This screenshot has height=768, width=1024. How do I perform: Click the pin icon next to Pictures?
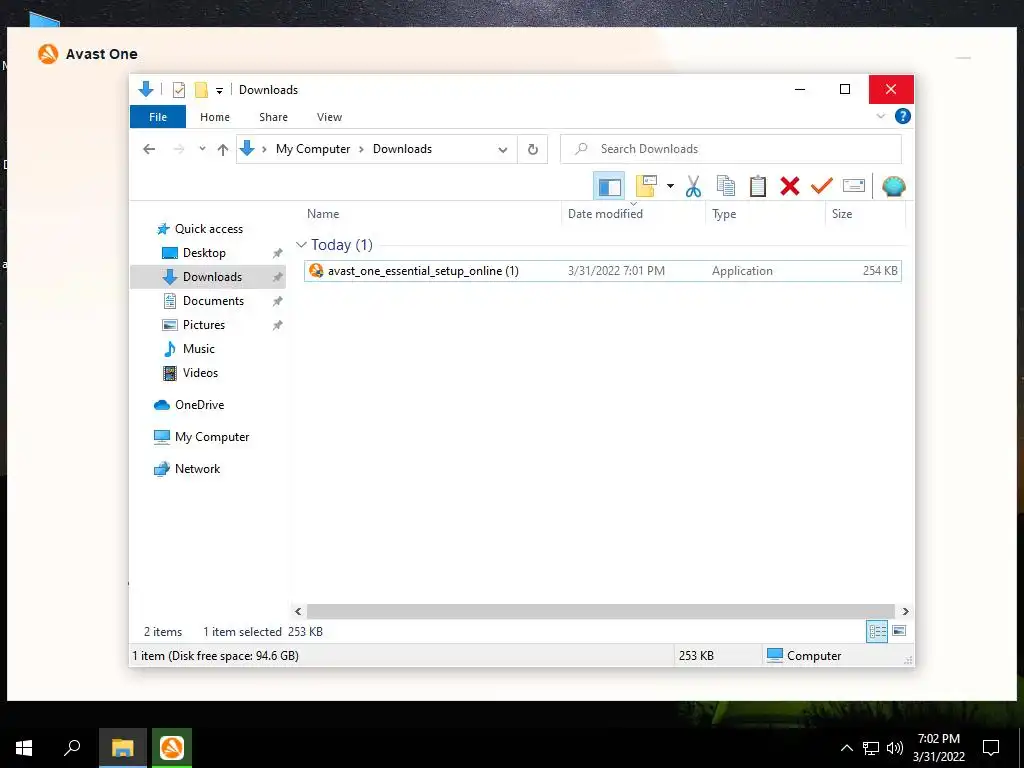click(278, 325)
